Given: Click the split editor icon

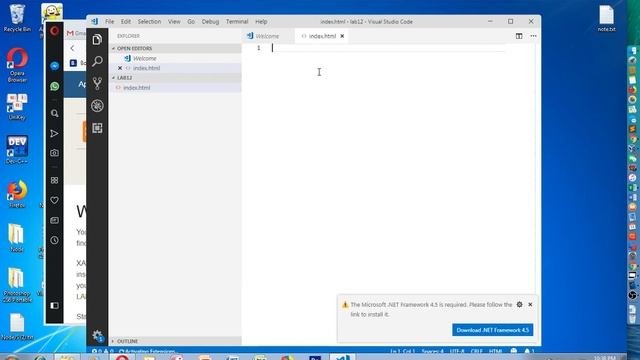Looking at the screenshot, I should (x=519, y=36).
